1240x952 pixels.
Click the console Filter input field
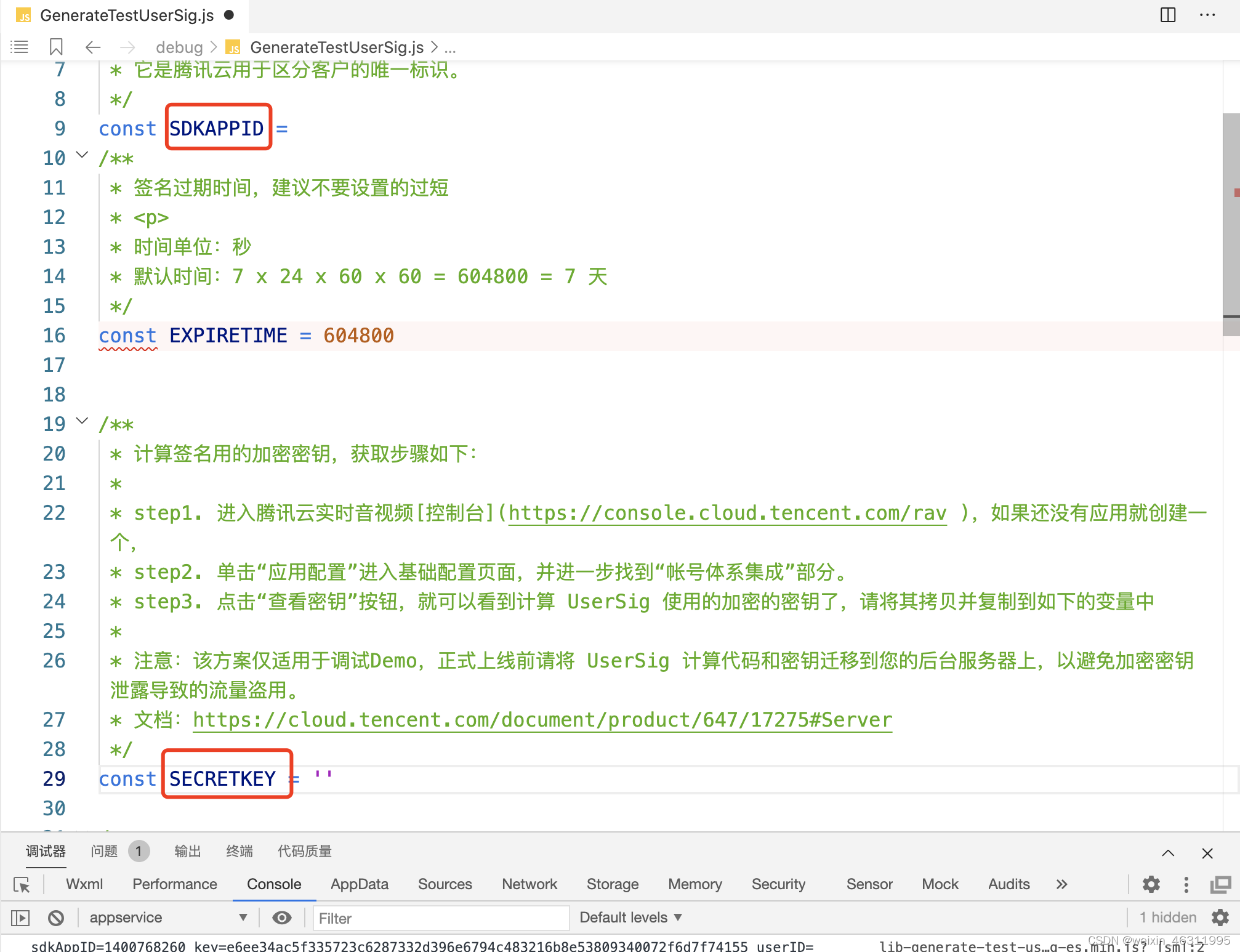(440, 918)
